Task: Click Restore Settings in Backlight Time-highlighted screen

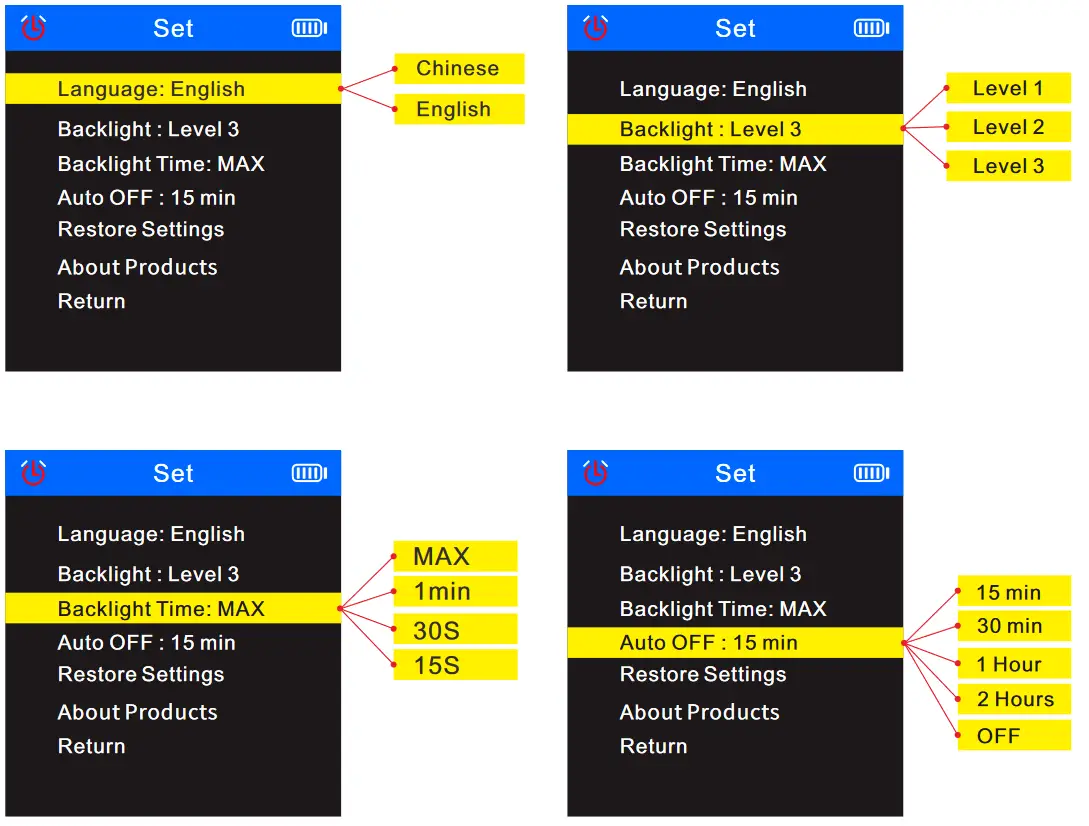Action: [141, 675]
